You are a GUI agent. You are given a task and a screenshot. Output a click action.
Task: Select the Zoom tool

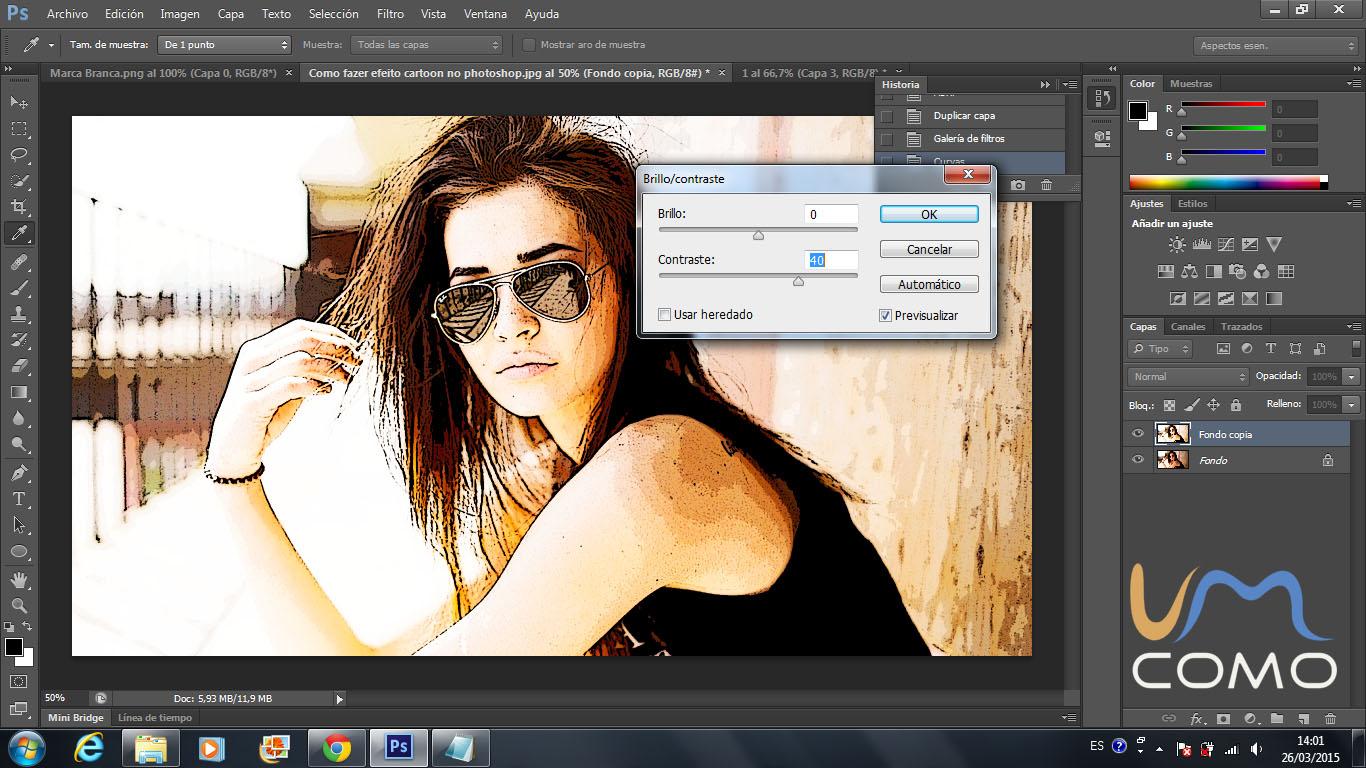pyautogui.click(x=19, y=605)
